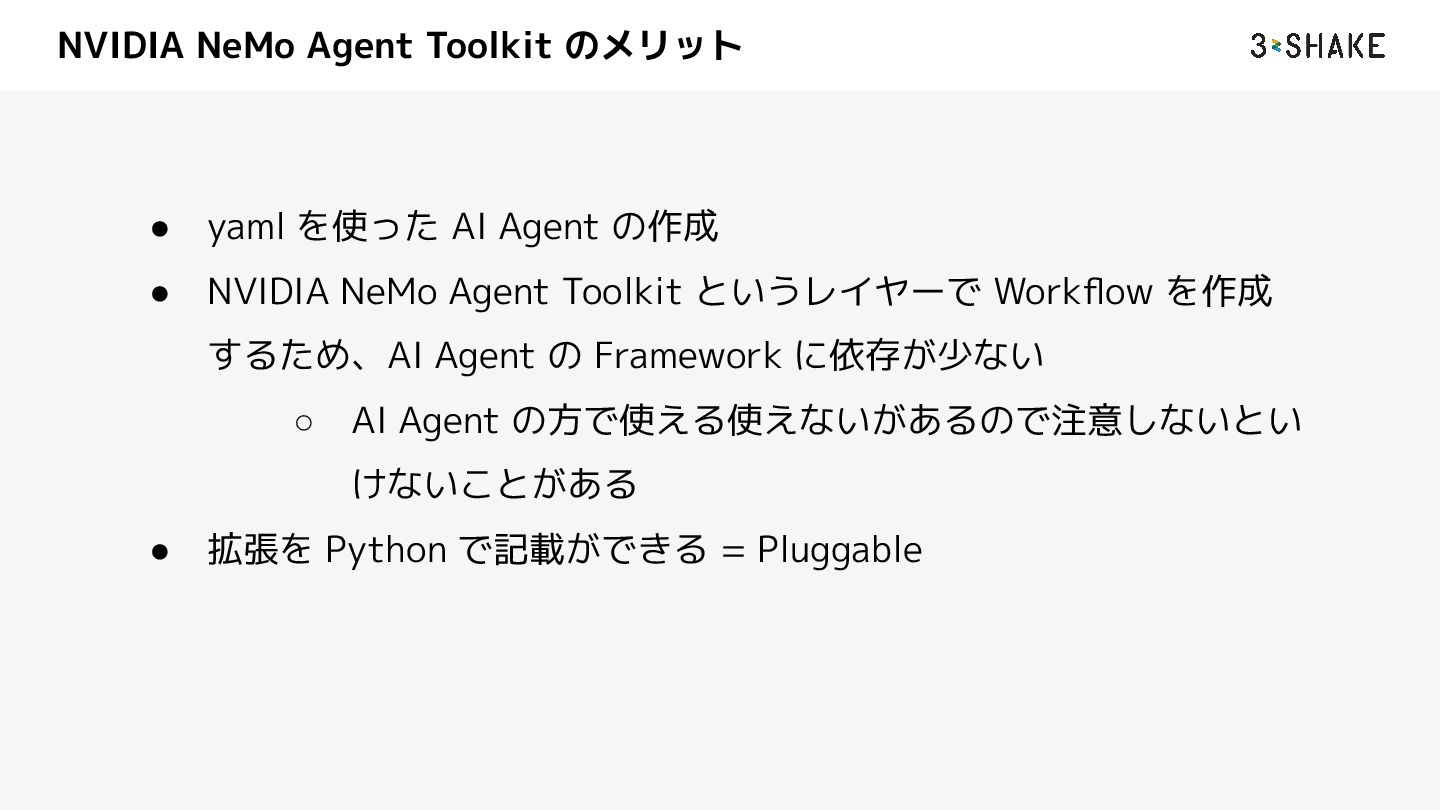Click the bullet dot before NVIDIA NeMo Agent Toolkit line
1440x810 pixels.
click(158, 294)
